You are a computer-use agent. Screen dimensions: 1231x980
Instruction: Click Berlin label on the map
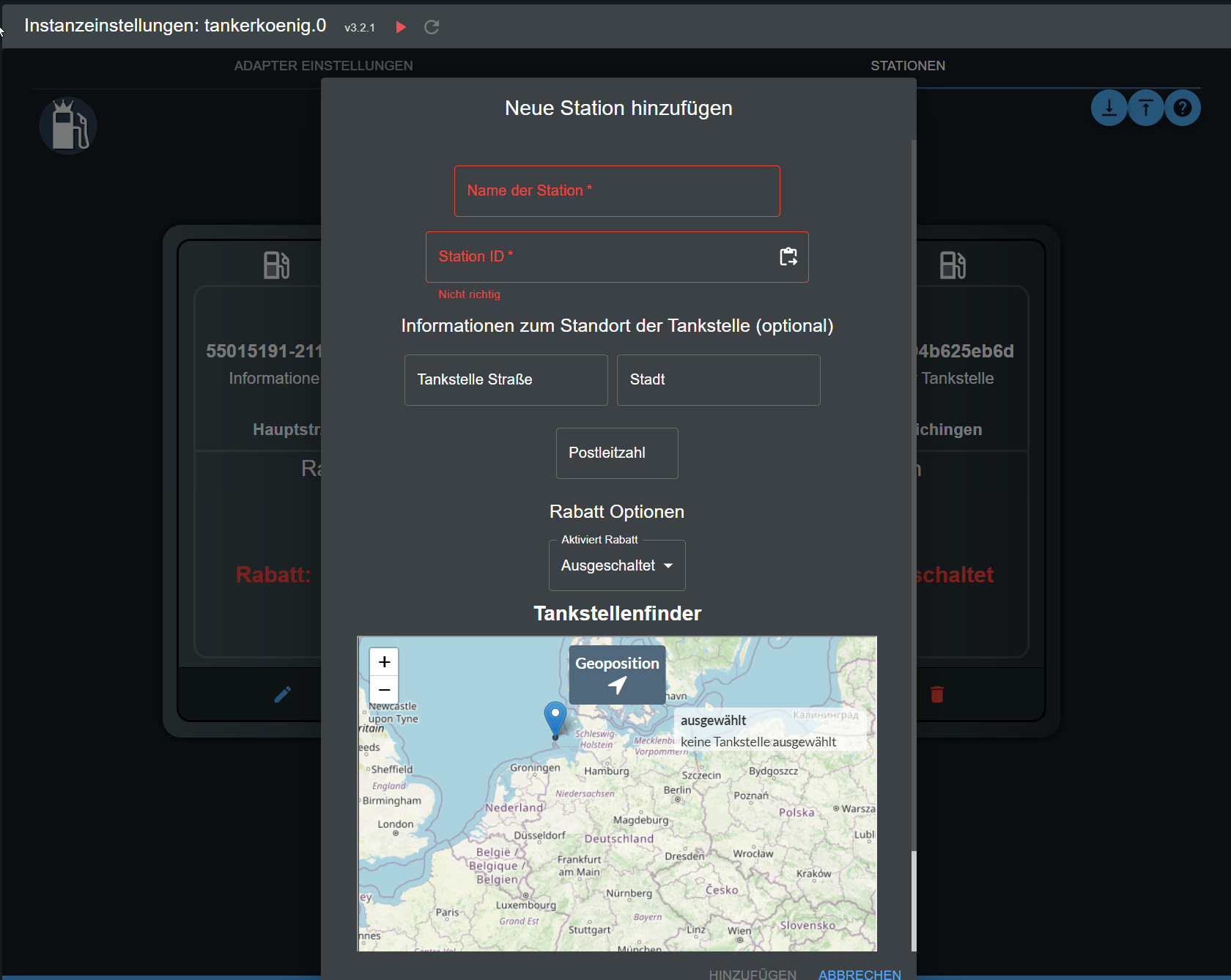click(677, 790)
